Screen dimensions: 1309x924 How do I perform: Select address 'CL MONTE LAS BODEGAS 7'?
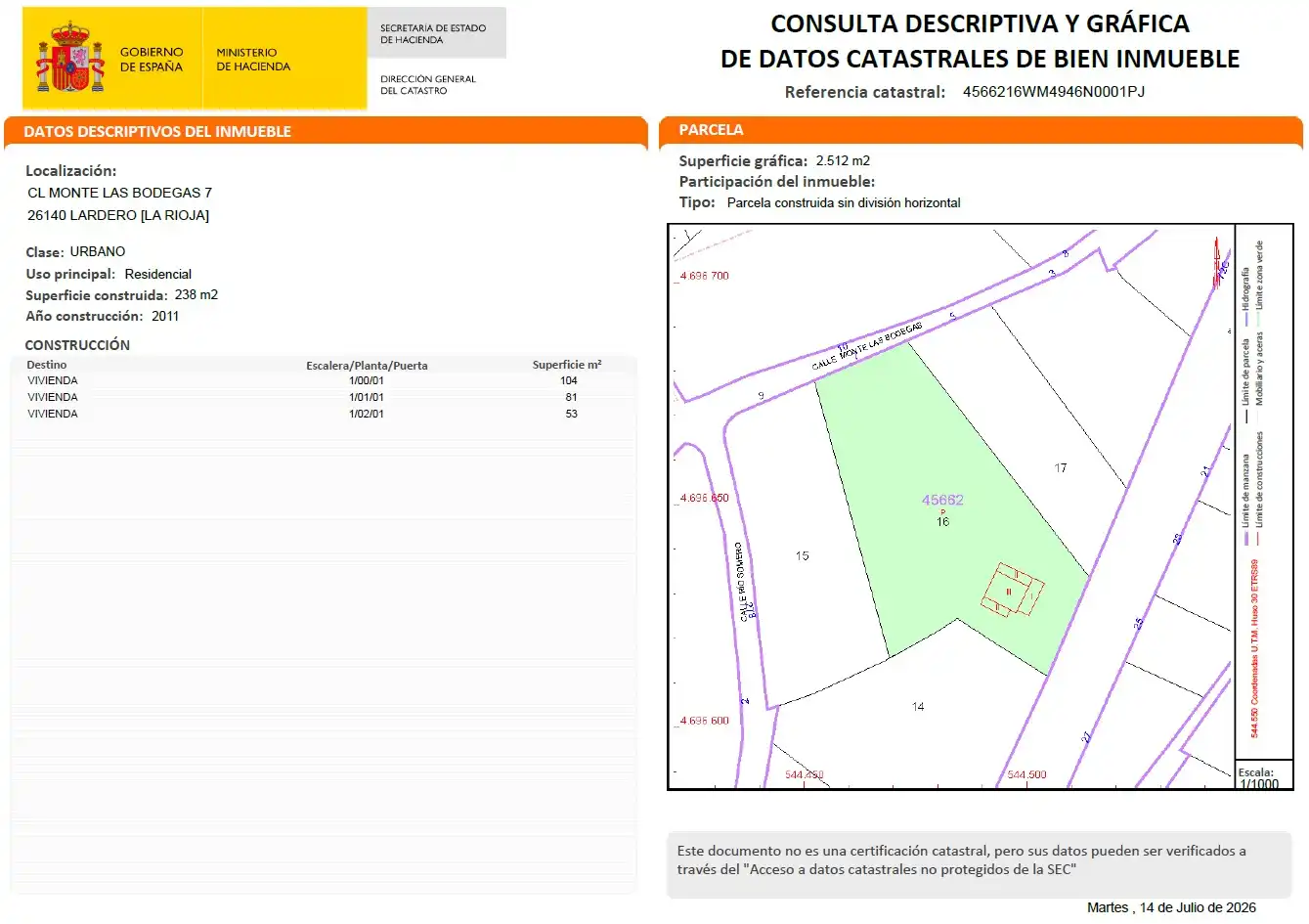click(x=119, y=193)
